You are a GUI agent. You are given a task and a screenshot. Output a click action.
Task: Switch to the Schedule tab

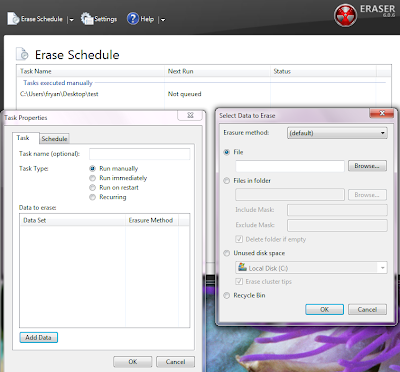coord(54,139)
